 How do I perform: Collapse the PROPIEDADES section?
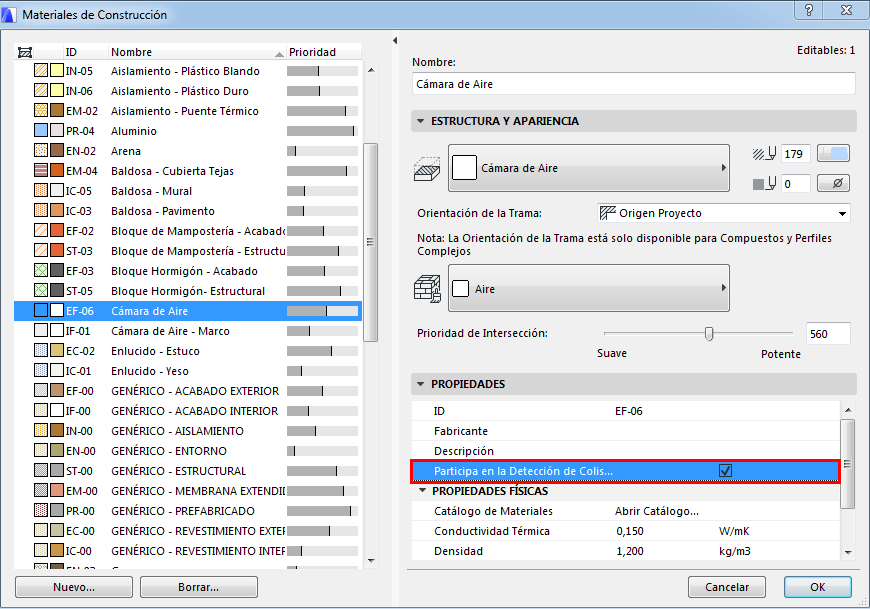pyautogui.click(x=421, y=384)
